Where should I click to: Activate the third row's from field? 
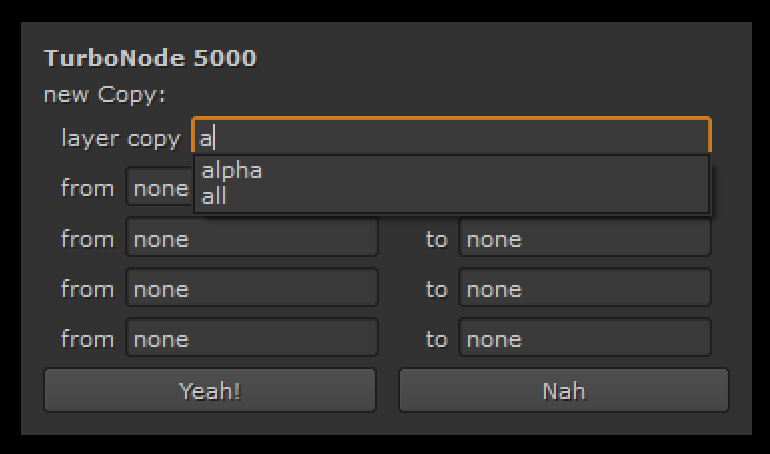pyautogui.click(x=252, y=289)
